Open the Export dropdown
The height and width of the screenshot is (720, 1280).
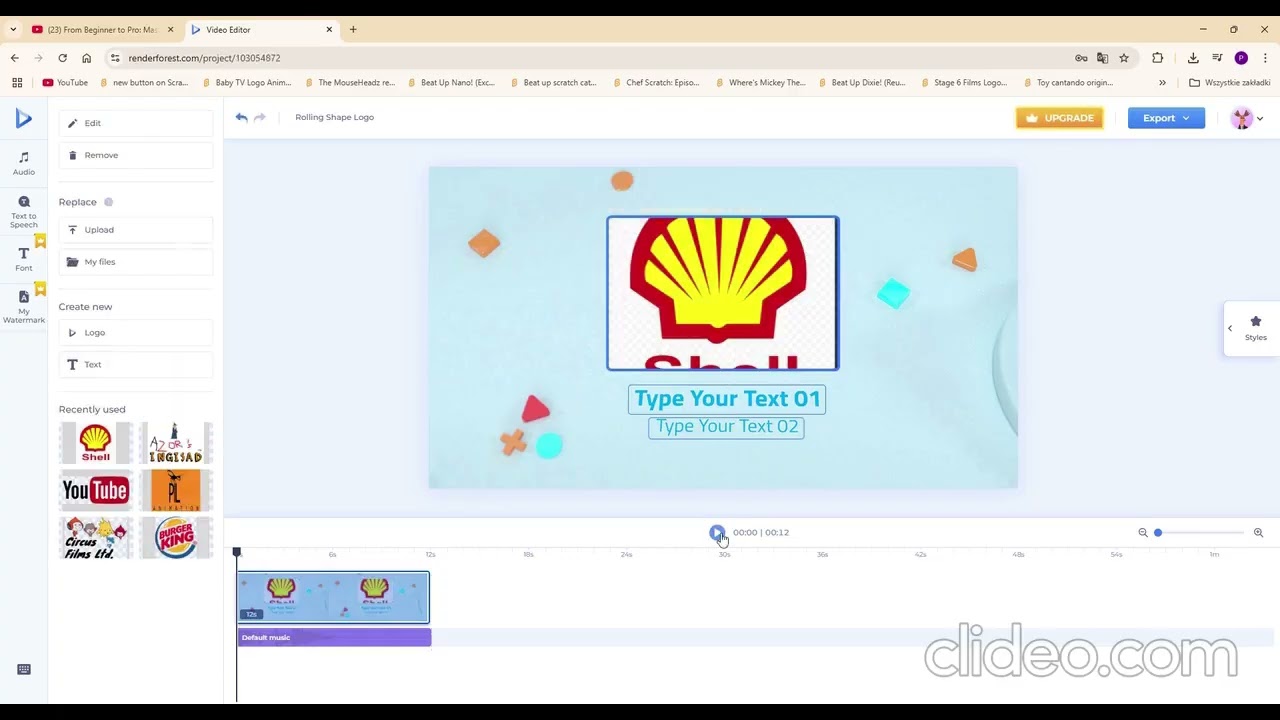1166,118
